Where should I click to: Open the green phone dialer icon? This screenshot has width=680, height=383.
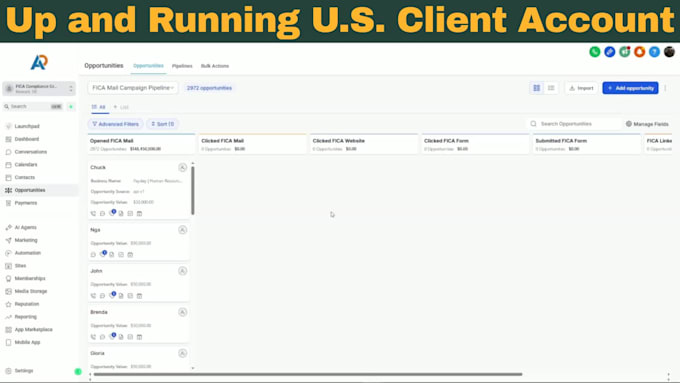pos(595,52)
